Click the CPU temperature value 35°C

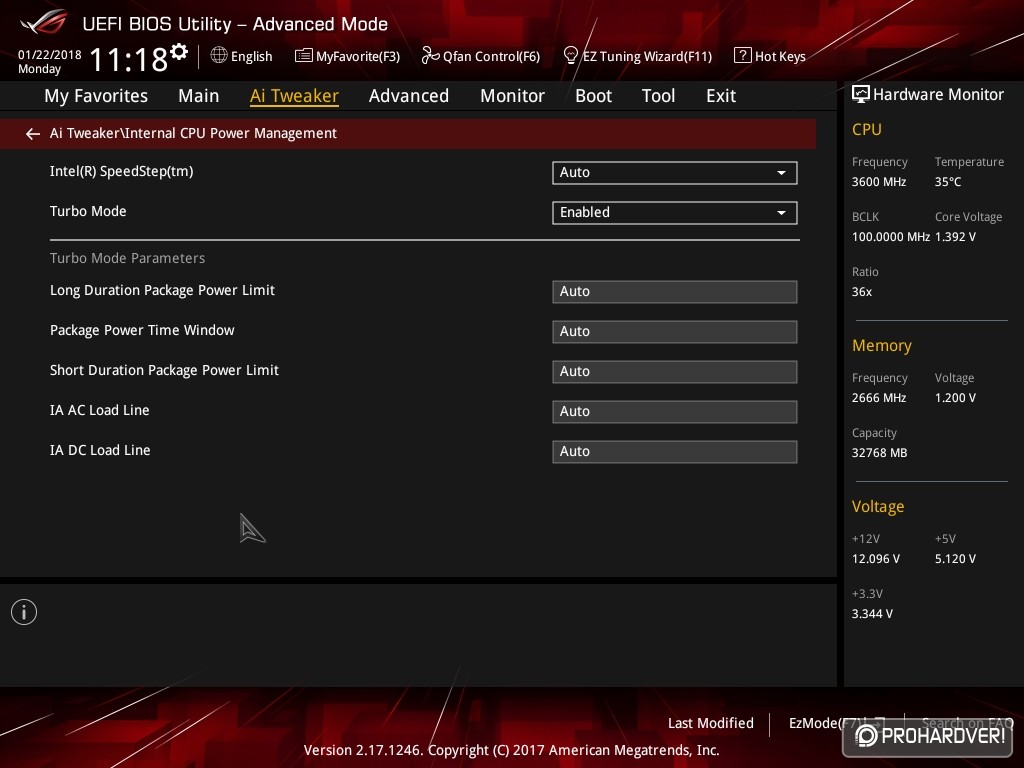point(948,182)
